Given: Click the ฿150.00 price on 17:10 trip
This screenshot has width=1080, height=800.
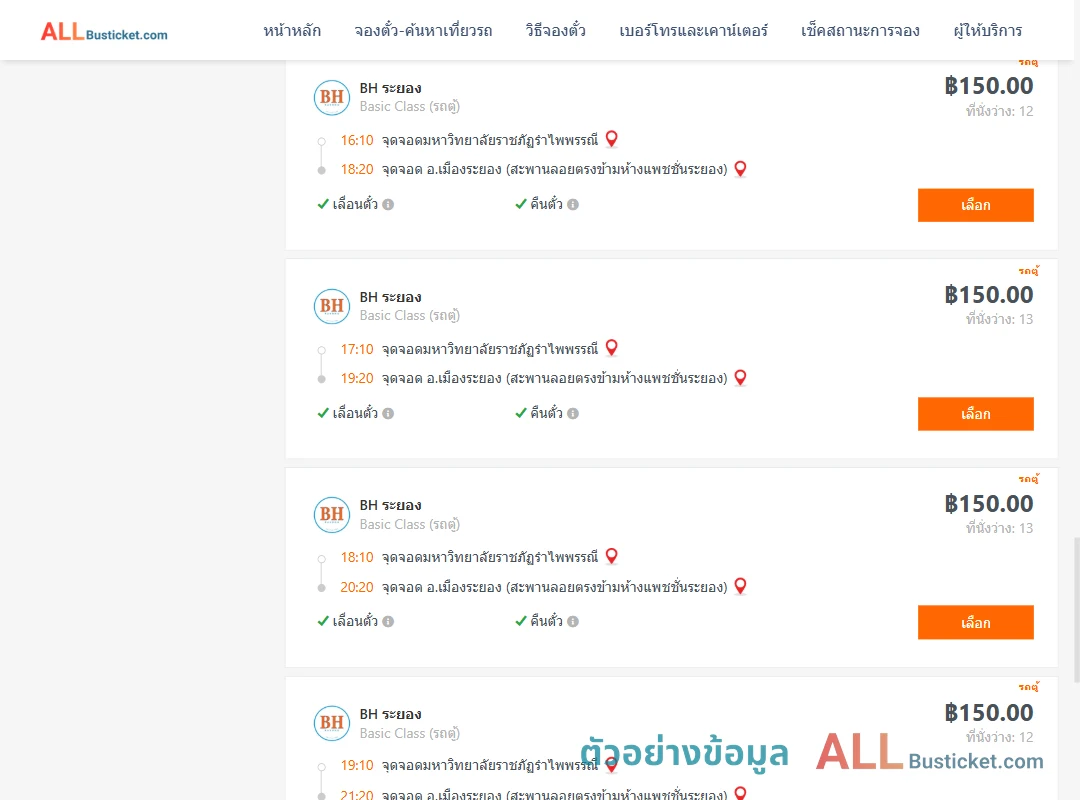Looking at the screenshot, I should (x=988, y=295).
